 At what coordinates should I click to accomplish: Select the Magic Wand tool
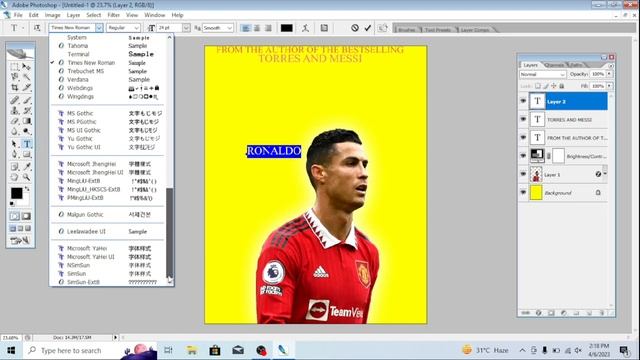click(x=27, y=77)
